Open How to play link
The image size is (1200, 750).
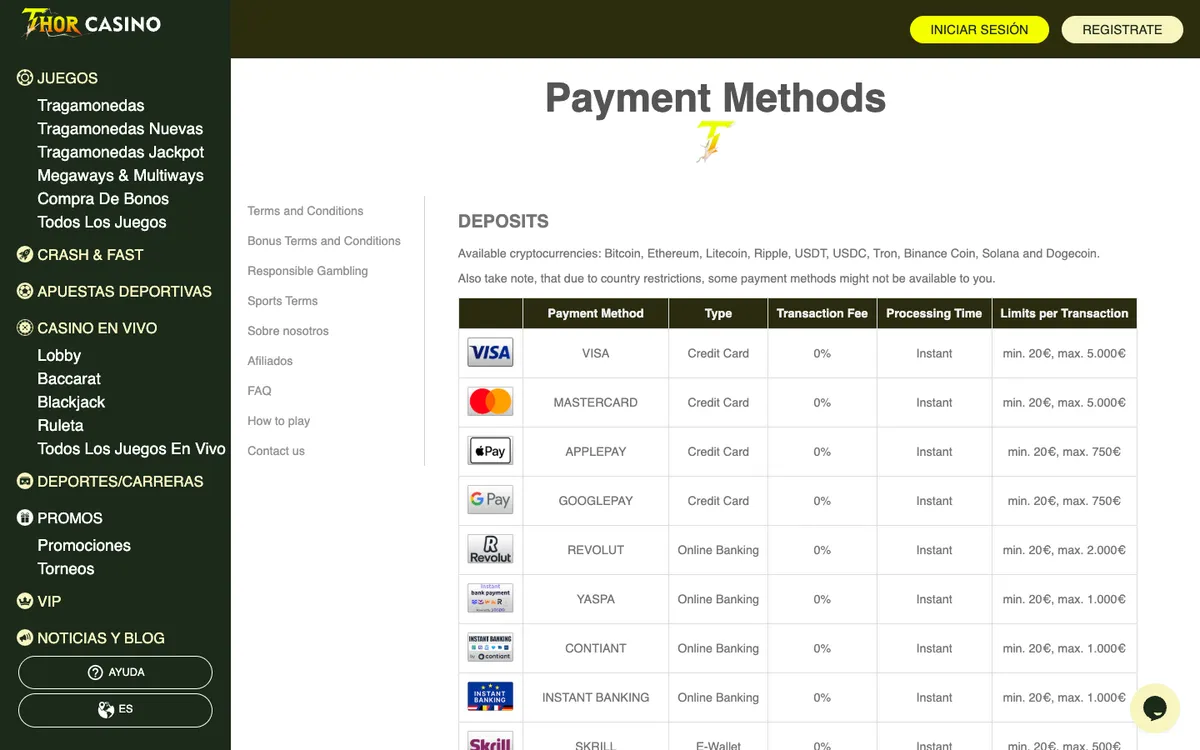click(279, 421)
